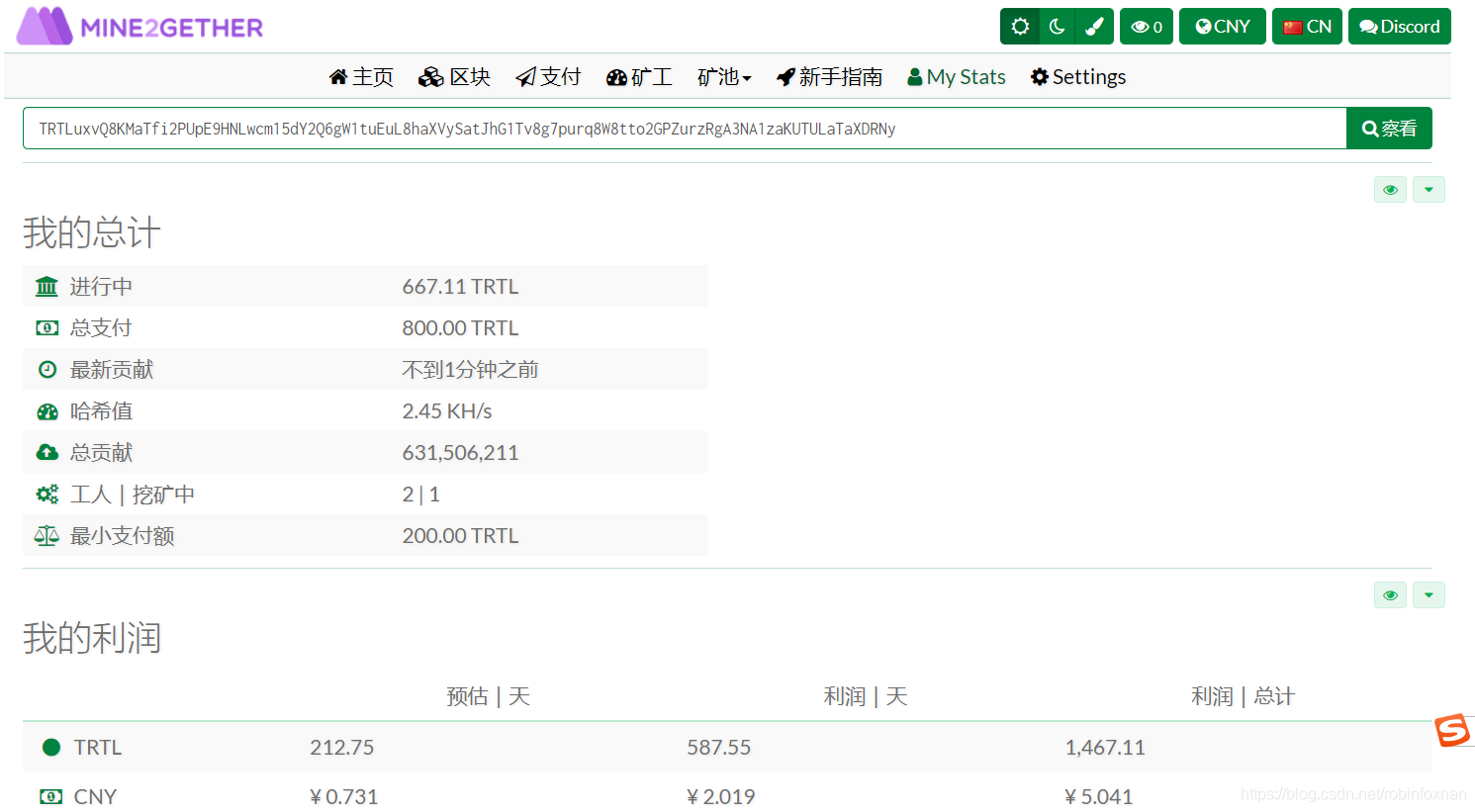
Task: Expand the 我的利润 section options caret
Action: click(x=1429, y=595)
